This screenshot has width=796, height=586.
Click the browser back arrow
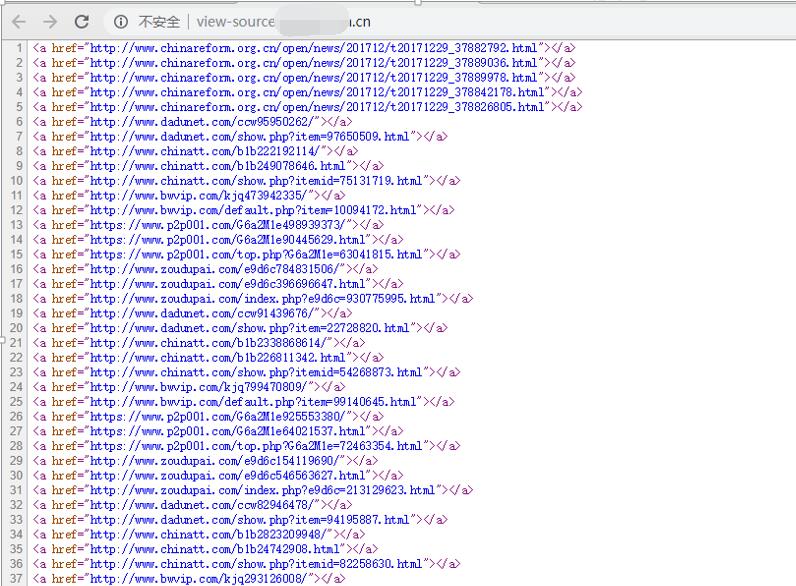point(19,22)
